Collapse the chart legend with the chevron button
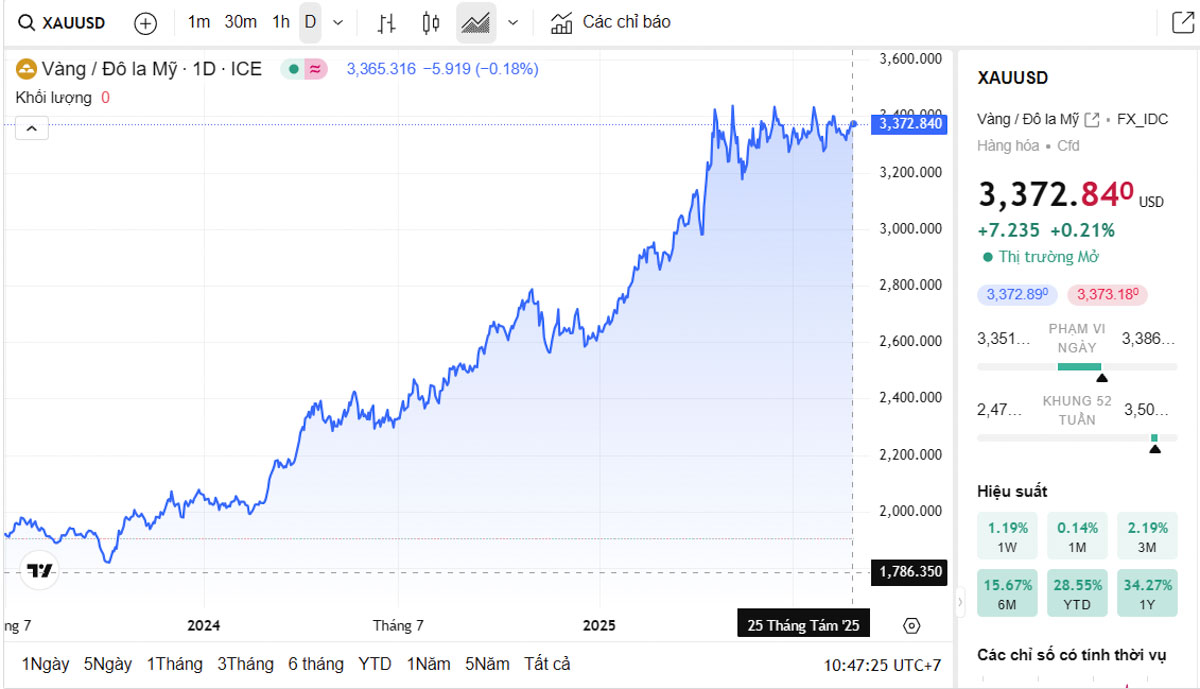Viewport: 1200px width, 689px height. click(x=32, y=128)
